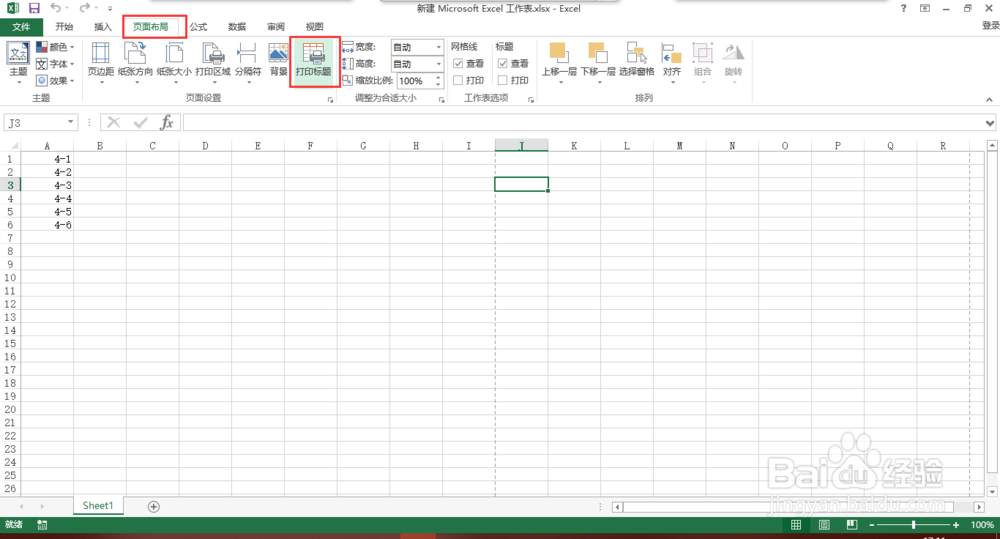Open theme Colors (颜色) menu

point(55,47)
